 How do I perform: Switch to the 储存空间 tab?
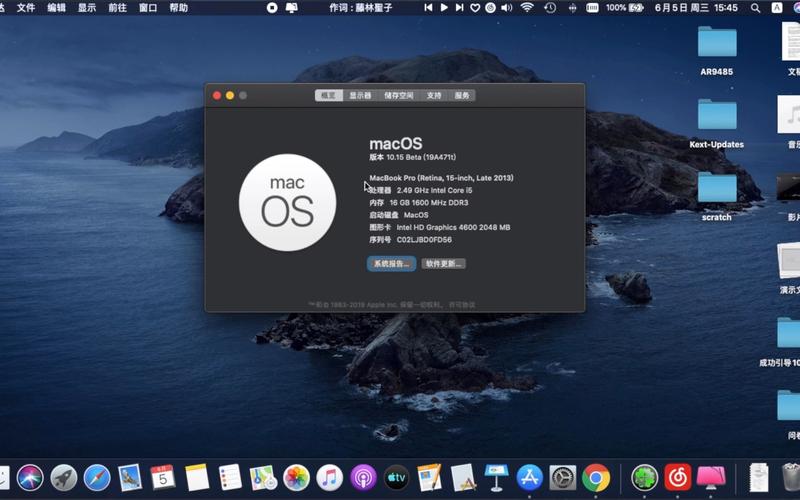click(399, 95)
